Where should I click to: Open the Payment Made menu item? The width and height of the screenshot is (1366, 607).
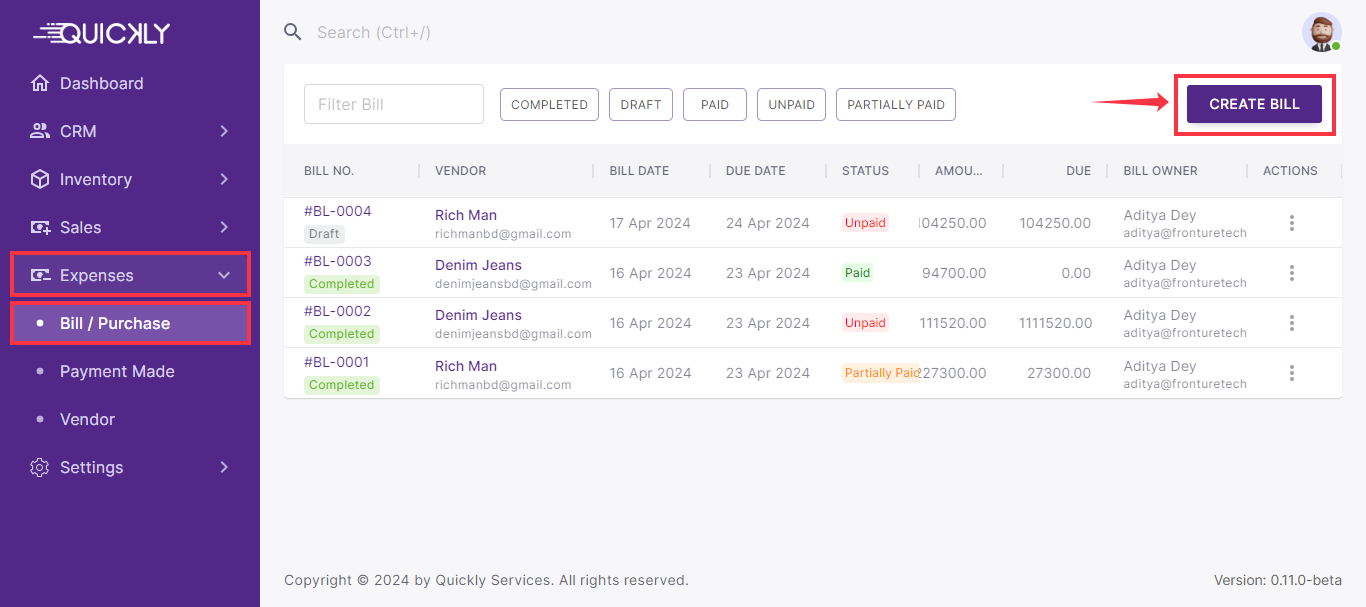coord(117,371)
